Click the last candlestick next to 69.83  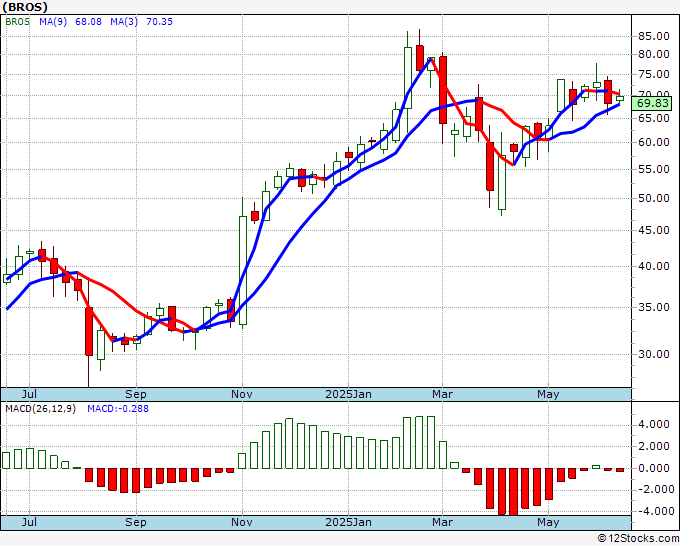coord(620,98)
